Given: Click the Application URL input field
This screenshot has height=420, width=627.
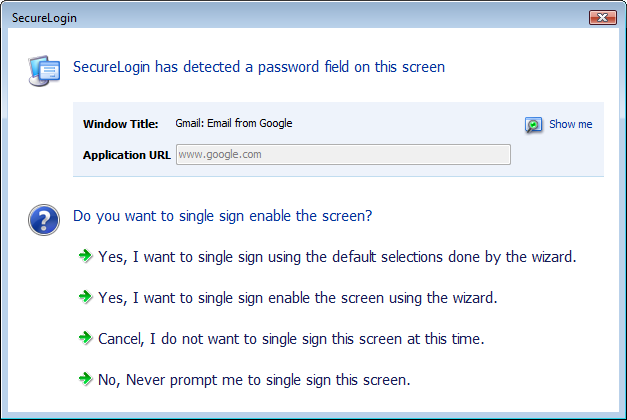Looking at the screenshot, I should coord(342,154).
